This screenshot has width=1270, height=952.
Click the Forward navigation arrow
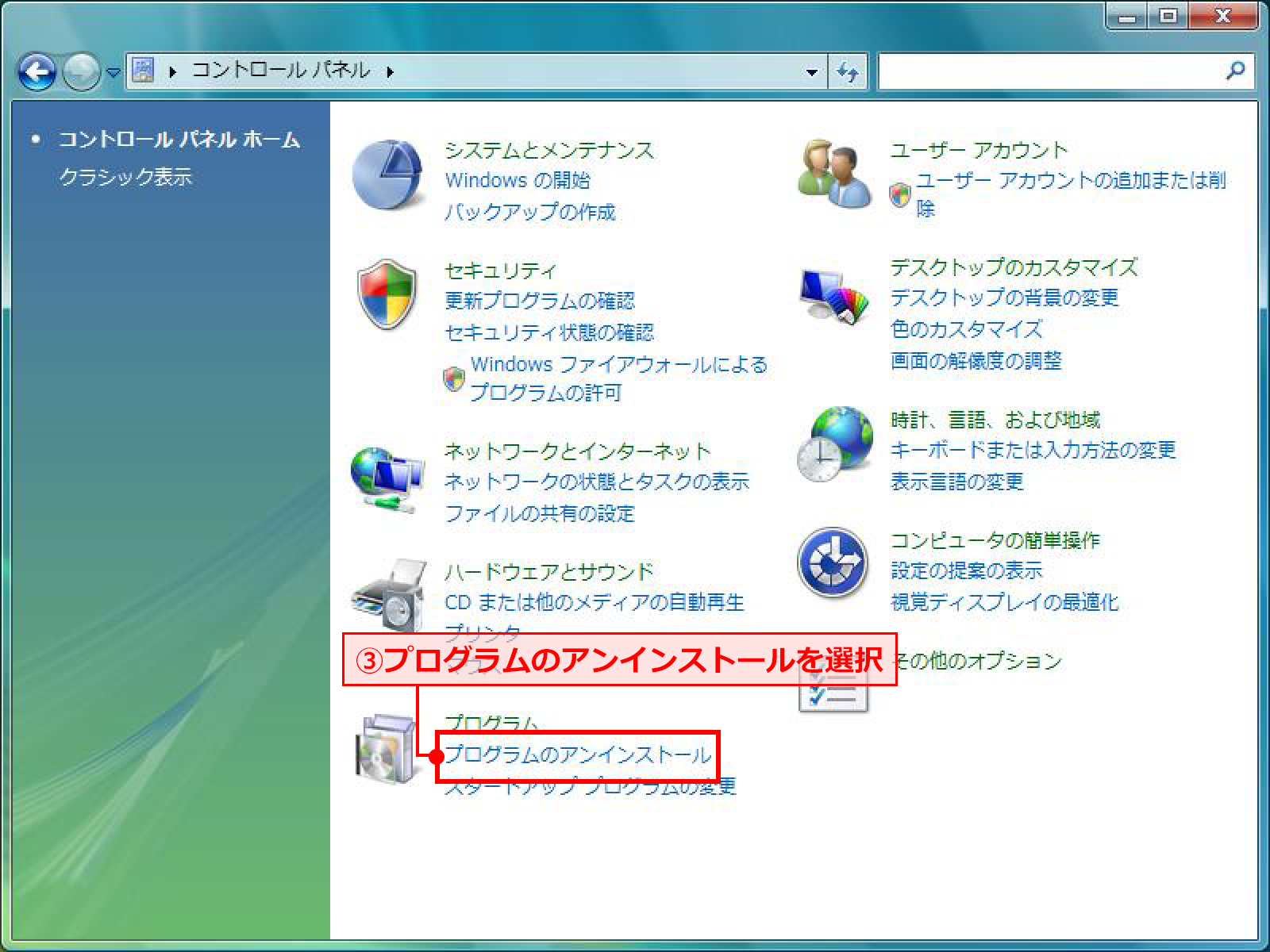coord(81,72)
